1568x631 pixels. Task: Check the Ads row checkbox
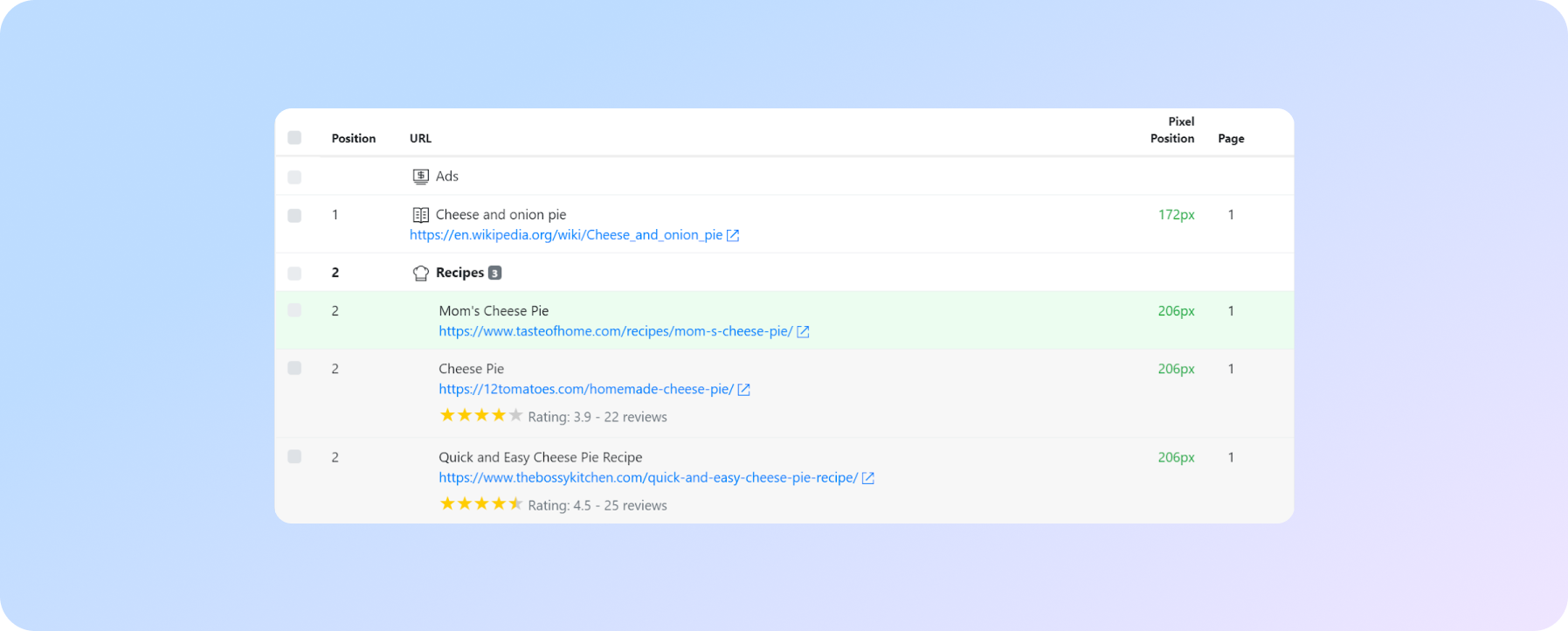click(x=294, y=177)
